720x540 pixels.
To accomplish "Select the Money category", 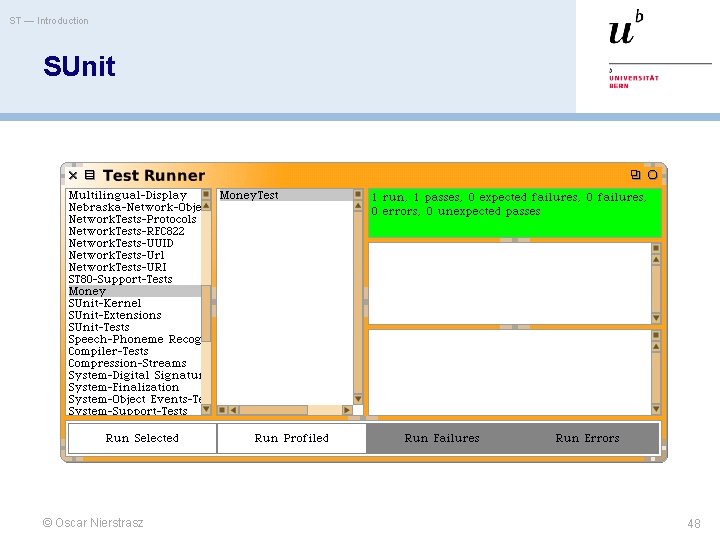I will 134,291.
